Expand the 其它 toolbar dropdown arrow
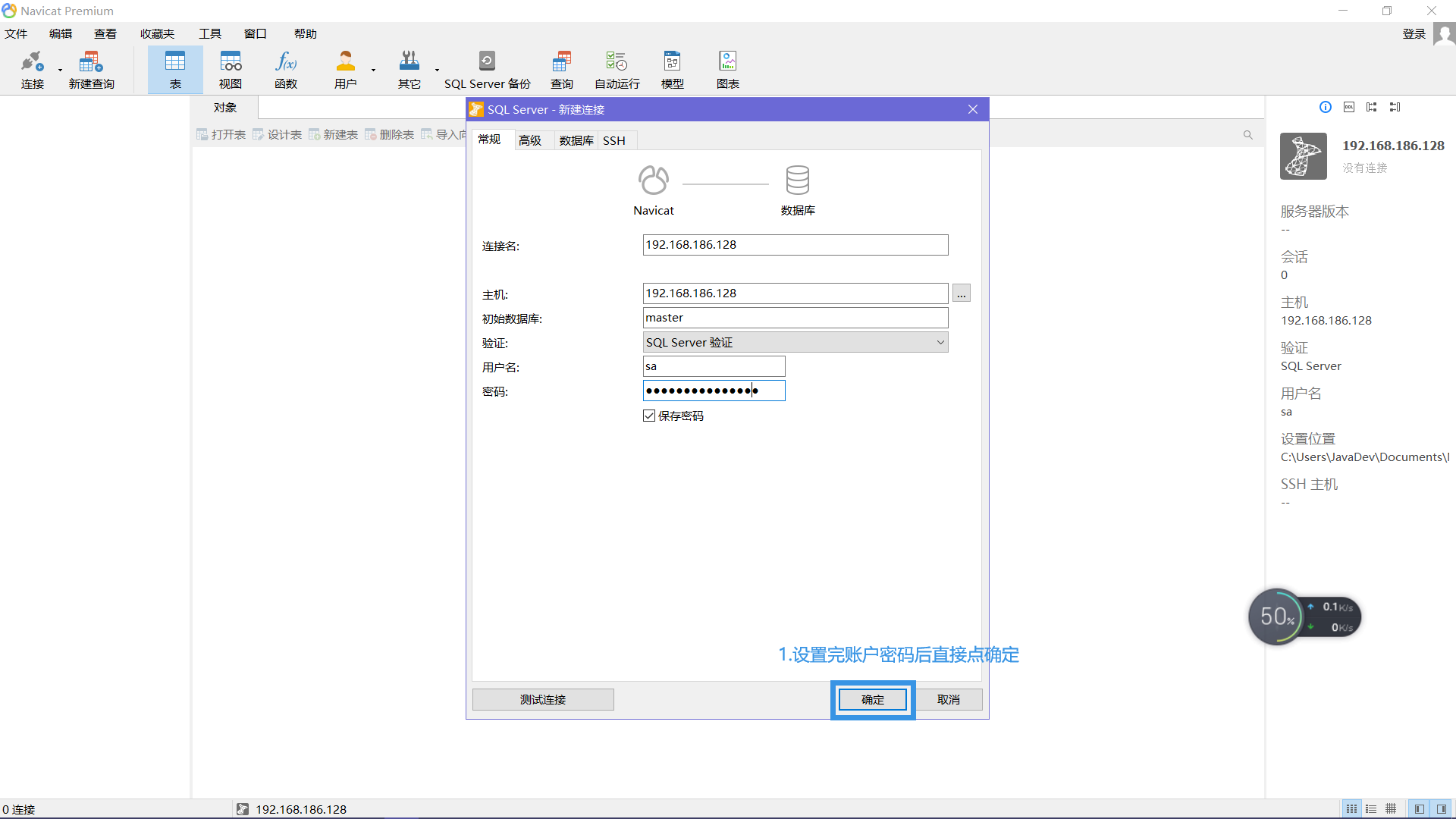The image size is (1456, 819). [x=437, y=71]
